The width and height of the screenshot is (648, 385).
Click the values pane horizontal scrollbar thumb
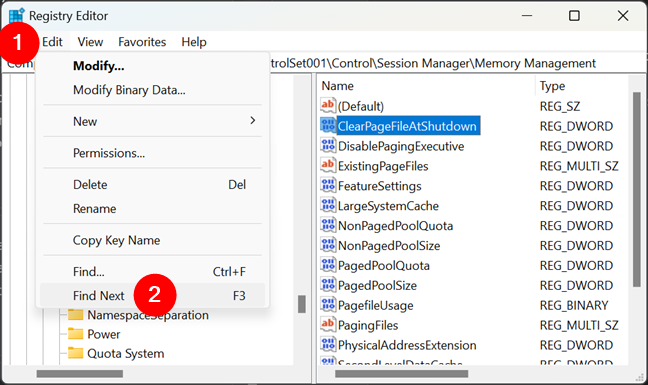coord(402,374)
